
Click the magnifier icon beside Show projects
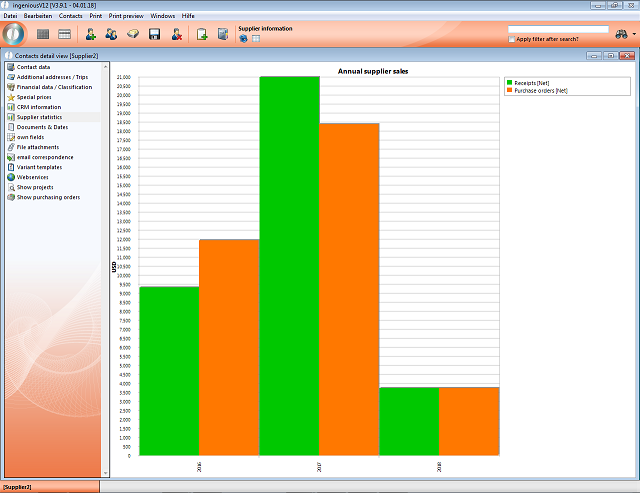[11, 187]
